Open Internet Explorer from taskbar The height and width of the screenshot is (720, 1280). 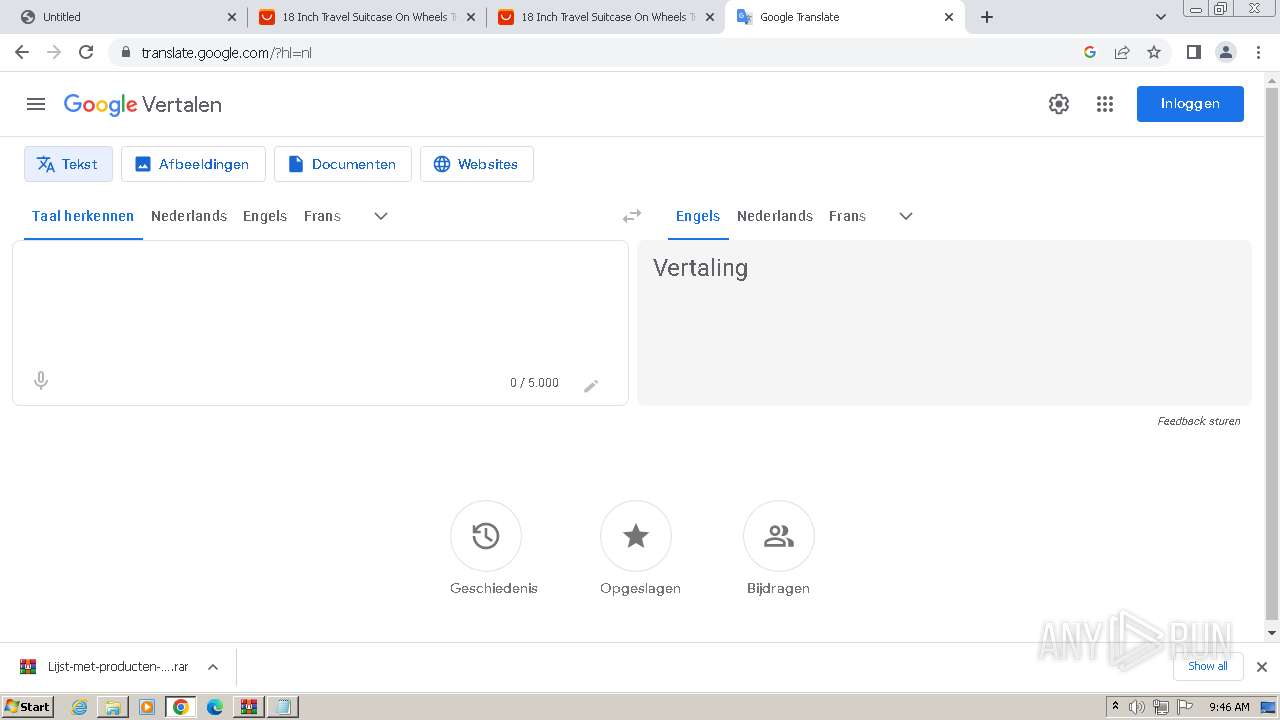coord(79,707)
